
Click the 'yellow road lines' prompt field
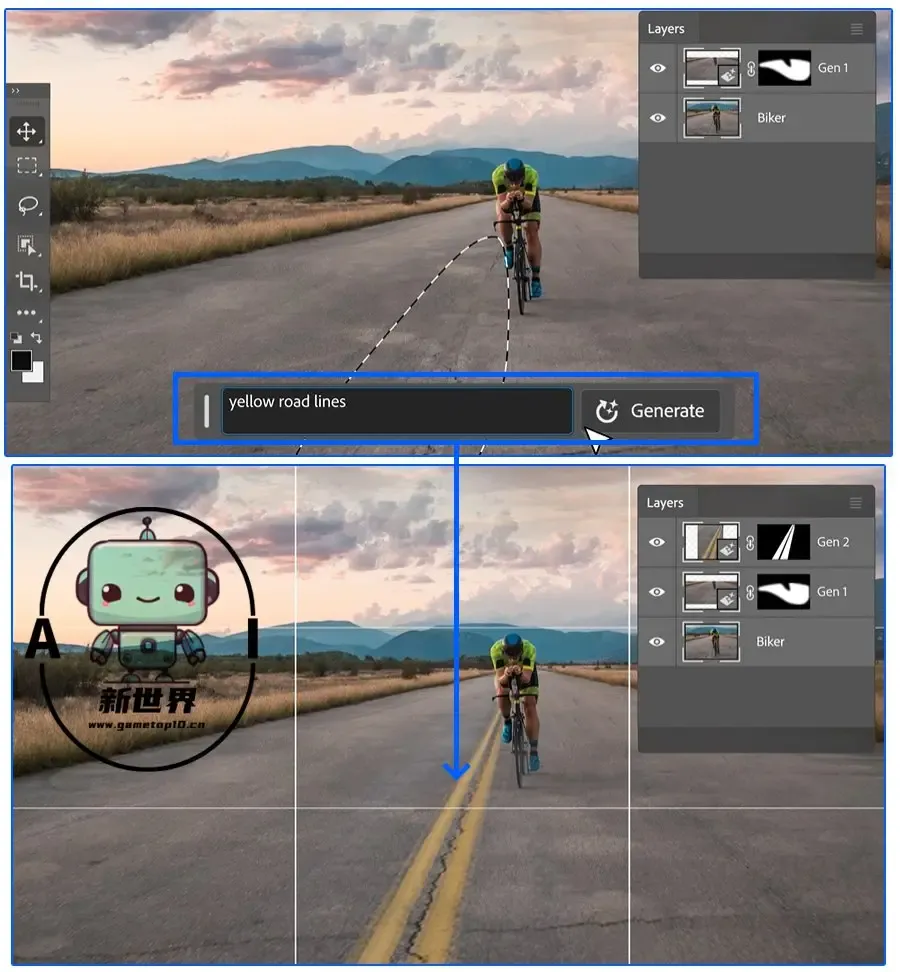[397, 410]
